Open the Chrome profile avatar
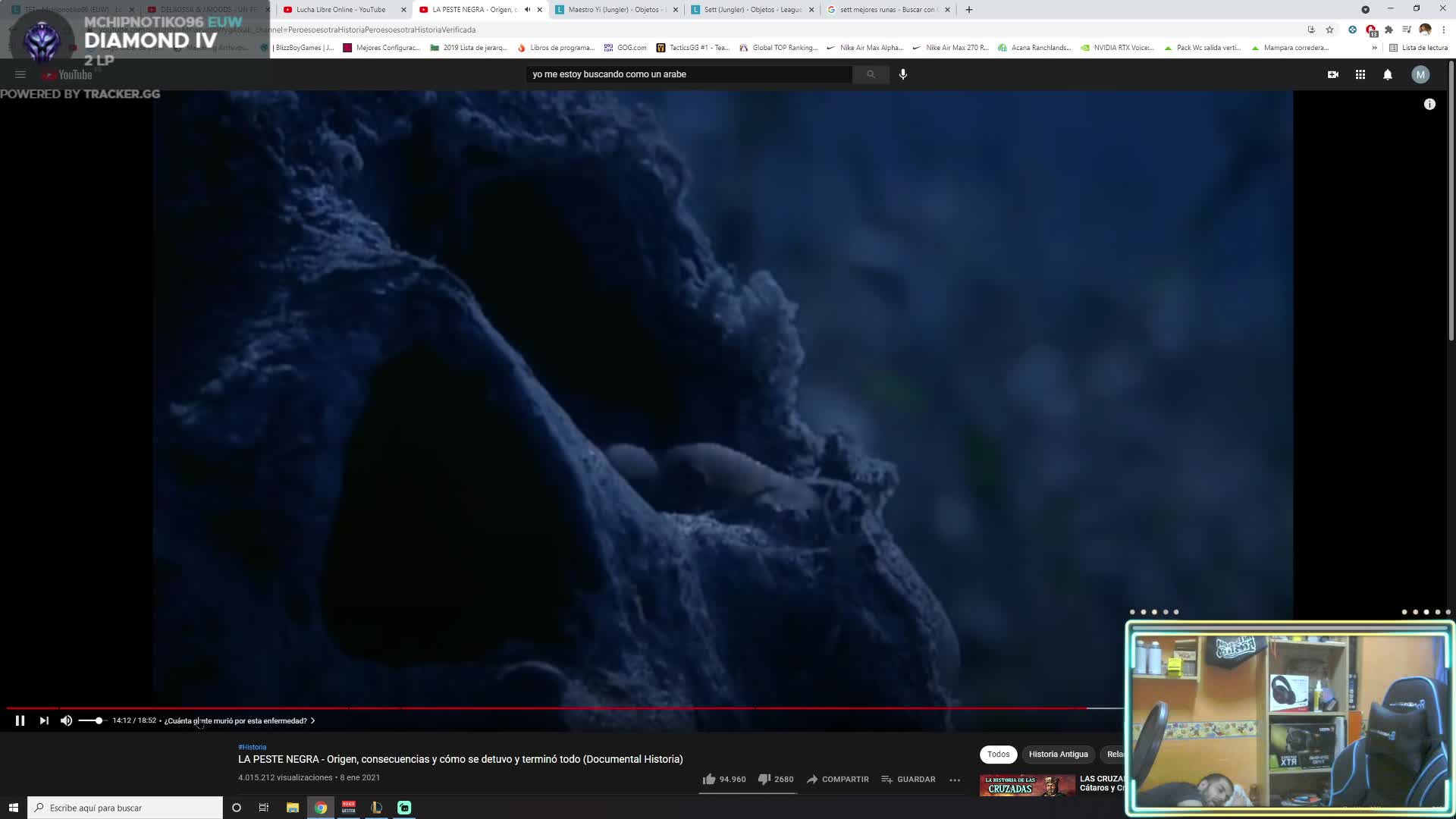 1425,30
